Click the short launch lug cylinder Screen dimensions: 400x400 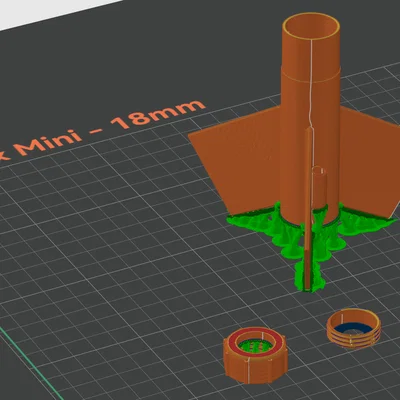click(x=319, y=188)
